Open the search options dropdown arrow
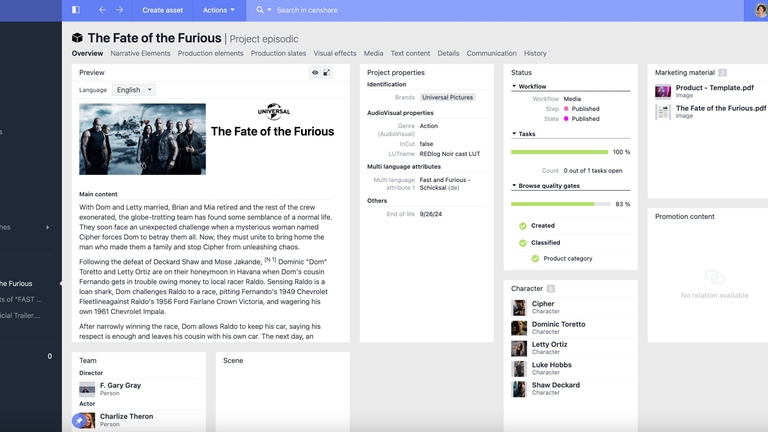768x432 pixels. (x=269, y=10)
